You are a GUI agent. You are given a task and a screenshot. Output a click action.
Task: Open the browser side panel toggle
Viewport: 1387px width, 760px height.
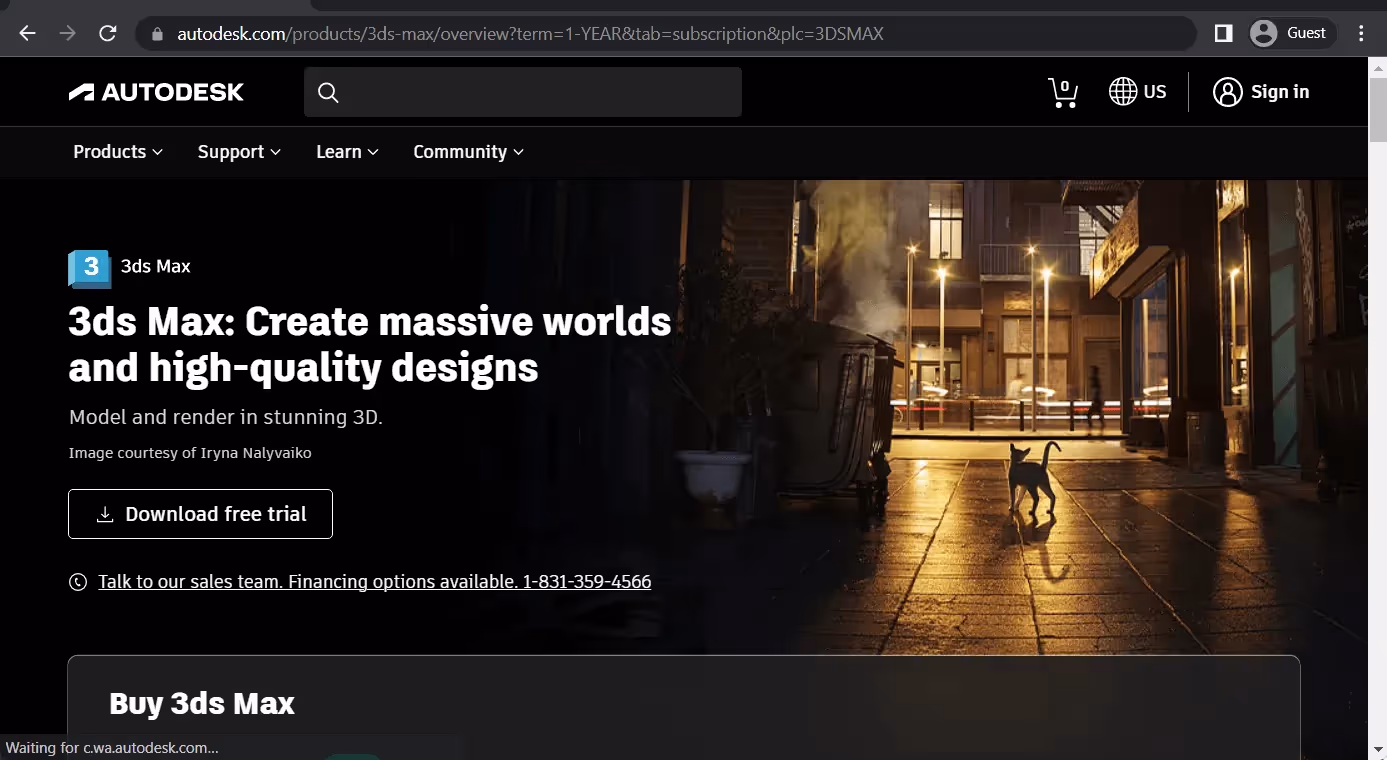[x=1222, y=32]
